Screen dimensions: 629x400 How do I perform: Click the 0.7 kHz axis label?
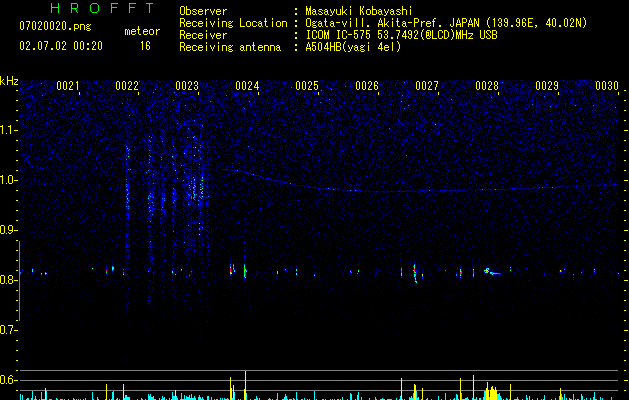tap(9, 330)
